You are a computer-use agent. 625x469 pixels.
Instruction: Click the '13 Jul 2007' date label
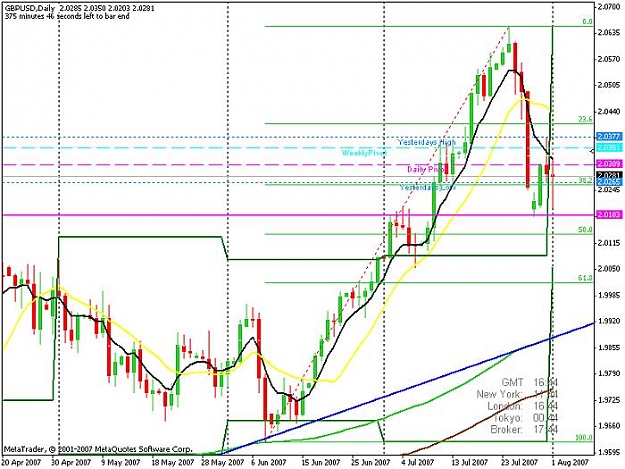click(470, 463)
